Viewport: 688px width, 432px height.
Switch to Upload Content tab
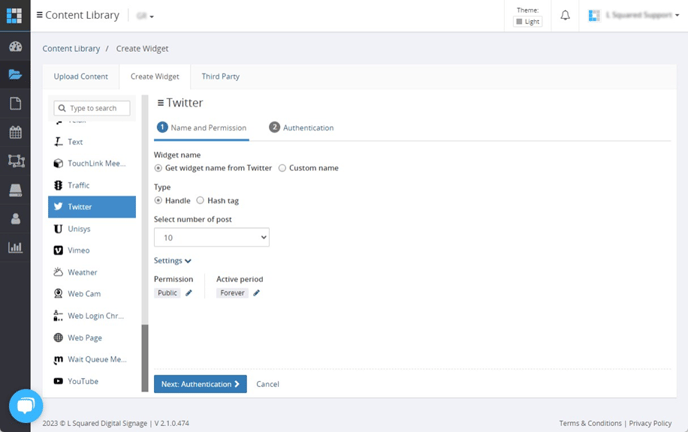point(81,76)
